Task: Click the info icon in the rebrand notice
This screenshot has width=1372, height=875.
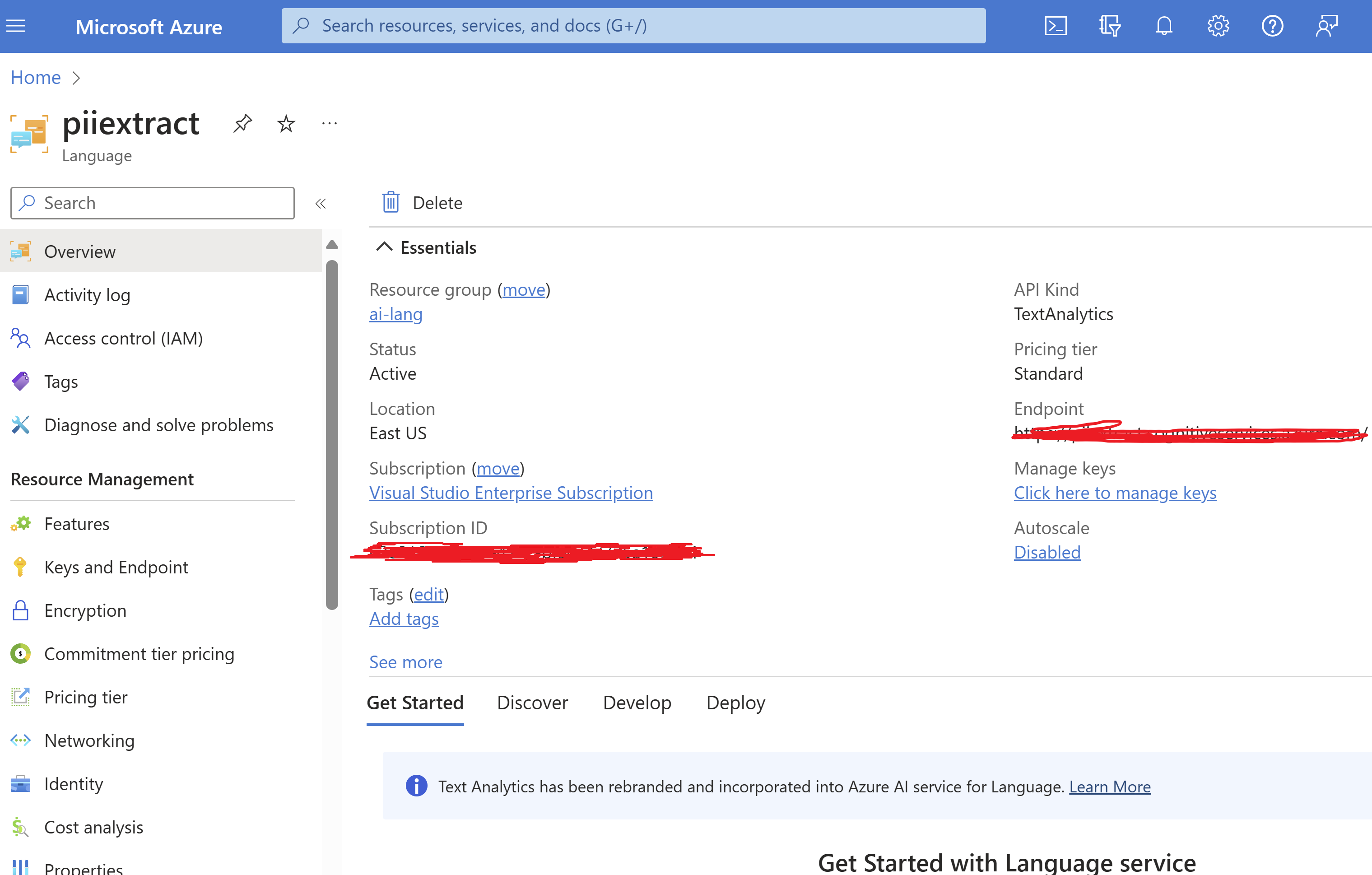Action: (417, 786)
